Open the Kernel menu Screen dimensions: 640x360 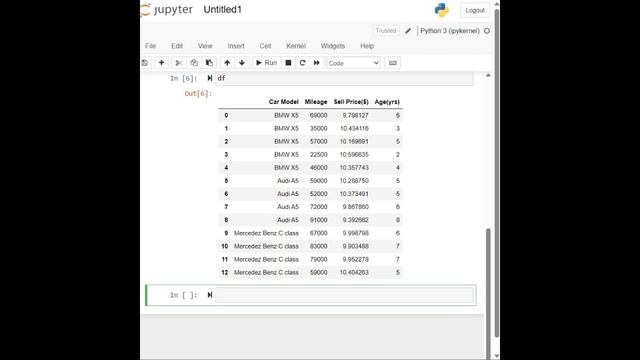[x=296, y=46]
